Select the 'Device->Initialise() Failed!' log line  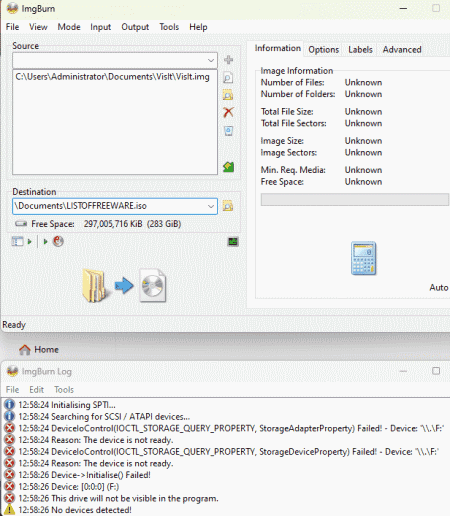pyautogui.click(x=84, y=475)
